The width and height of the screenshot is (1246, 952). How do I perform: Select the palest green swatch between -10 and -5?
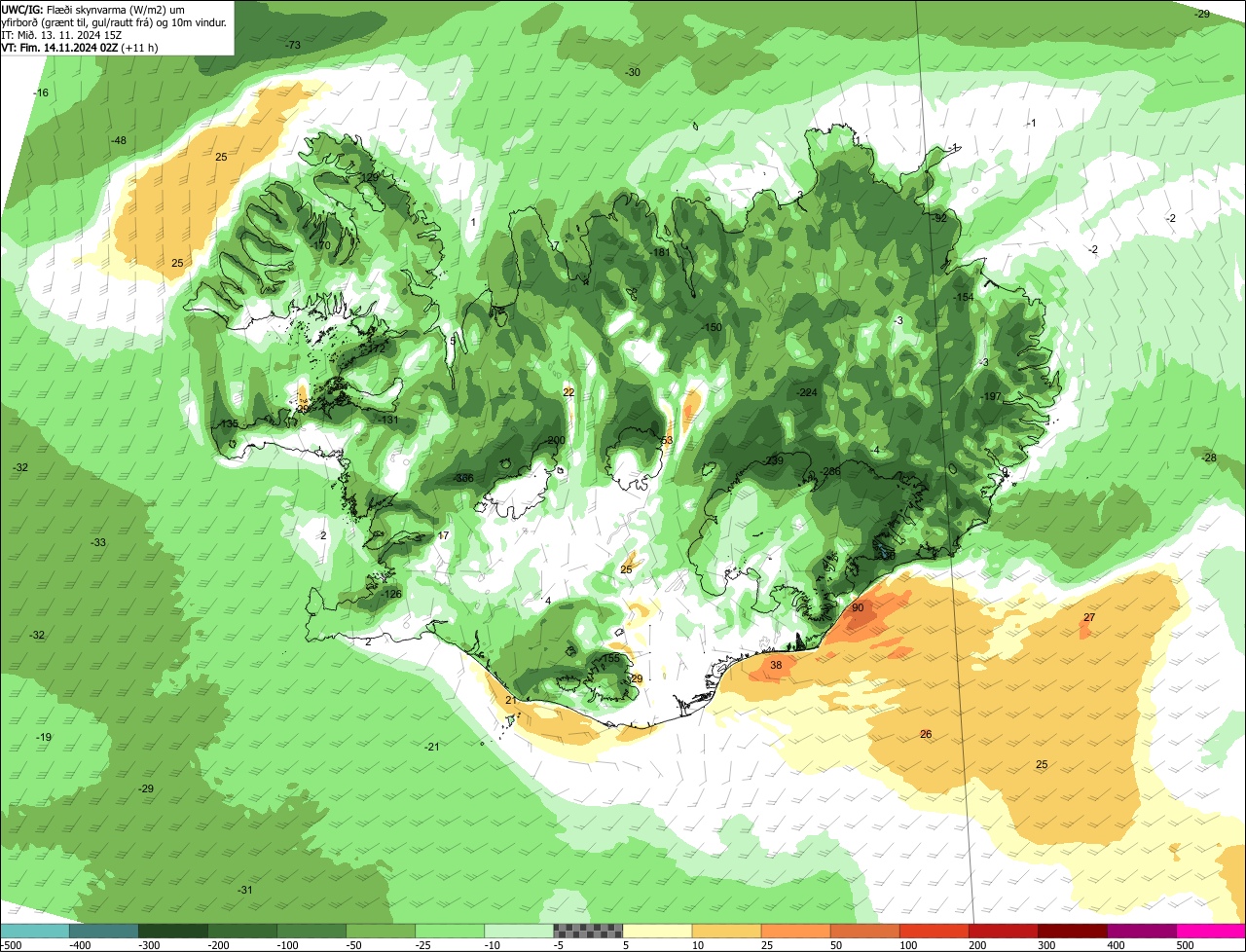pos(518,931)
